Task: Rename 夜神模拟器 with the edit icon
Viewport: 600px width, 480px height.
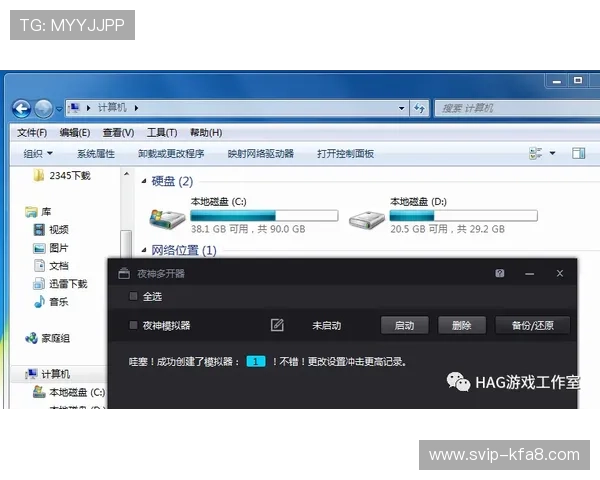Action: pos(277,325)
